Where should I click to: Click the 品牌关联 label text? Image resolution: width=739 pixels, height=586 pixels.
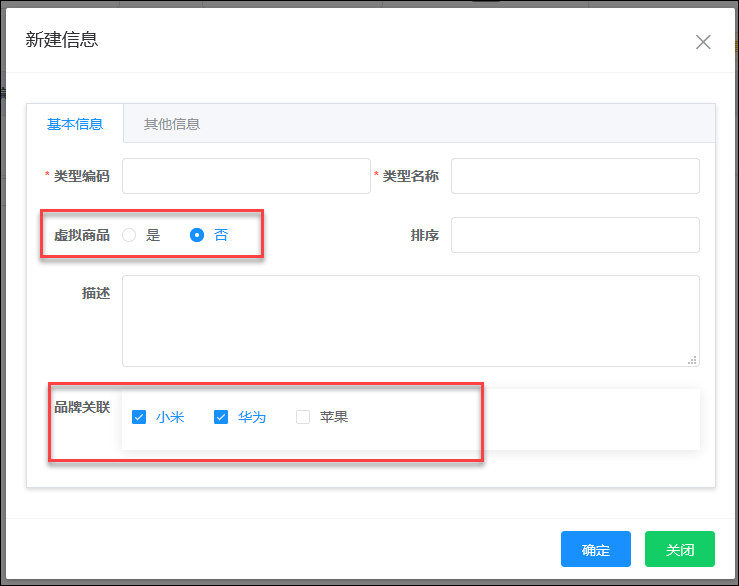pyautogui.click(x=82, y=407)
